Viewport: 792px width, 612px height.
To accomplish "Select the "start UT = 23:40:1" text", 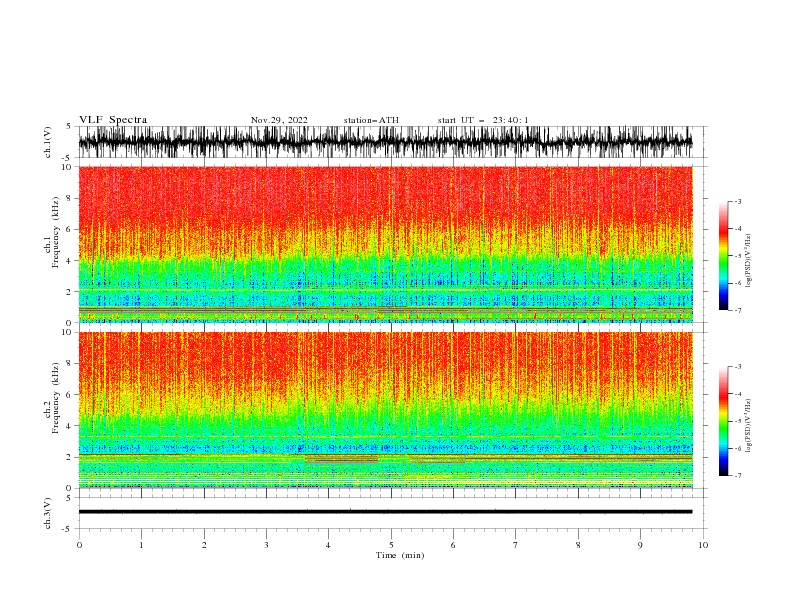I will [483, 120].
